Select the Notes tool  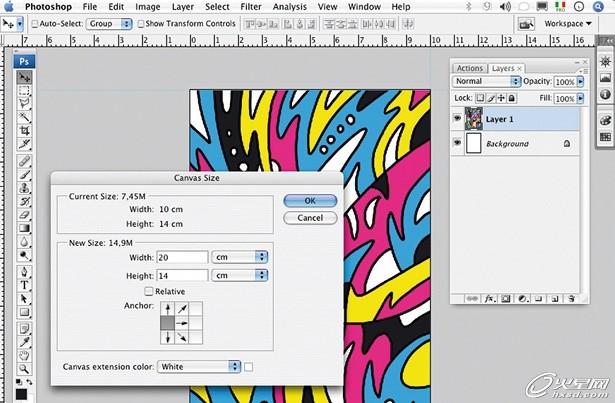tap(24, 328)
